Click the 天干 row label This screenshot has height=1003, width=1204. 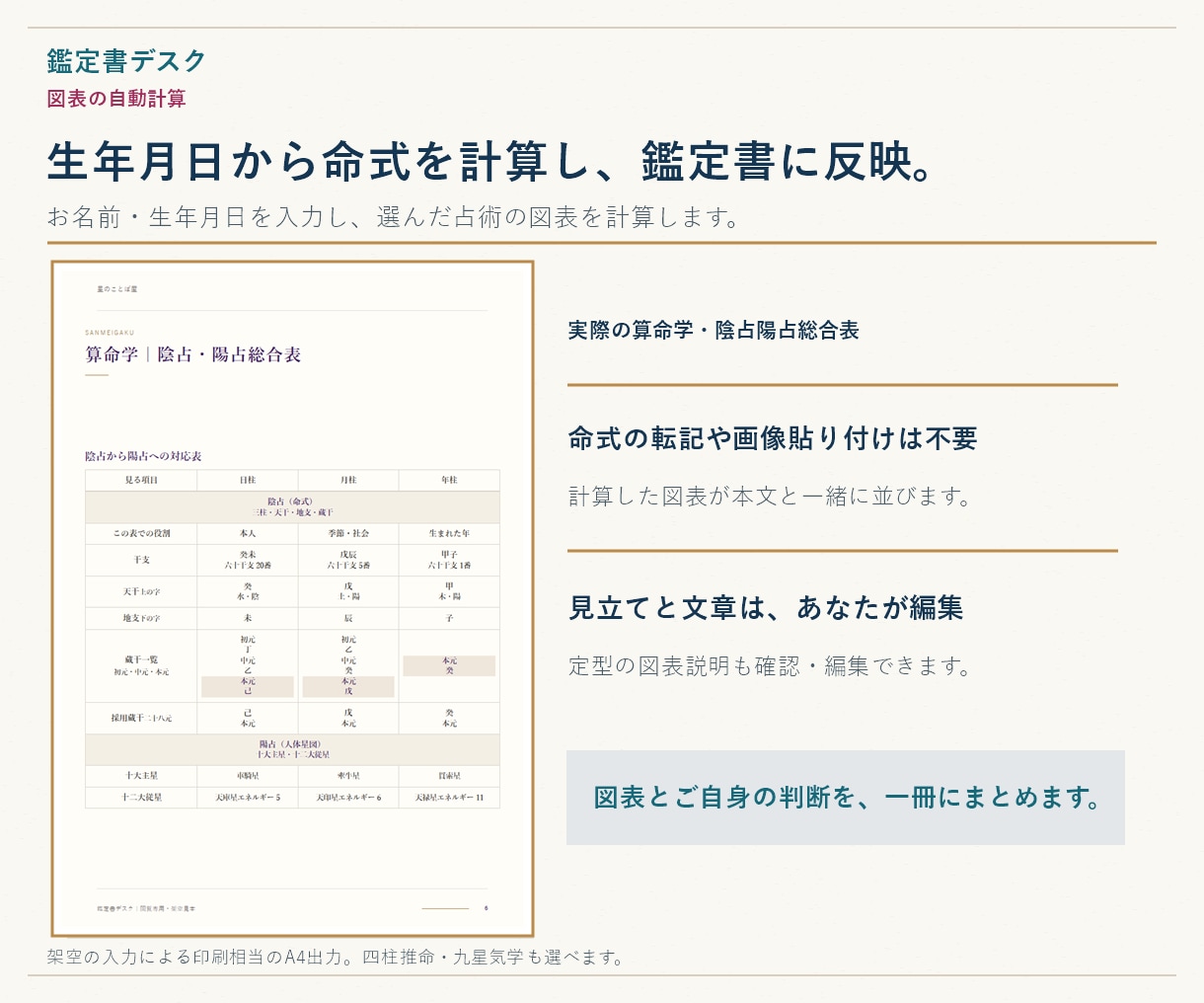pyautogui.click(x=141, y=591)
